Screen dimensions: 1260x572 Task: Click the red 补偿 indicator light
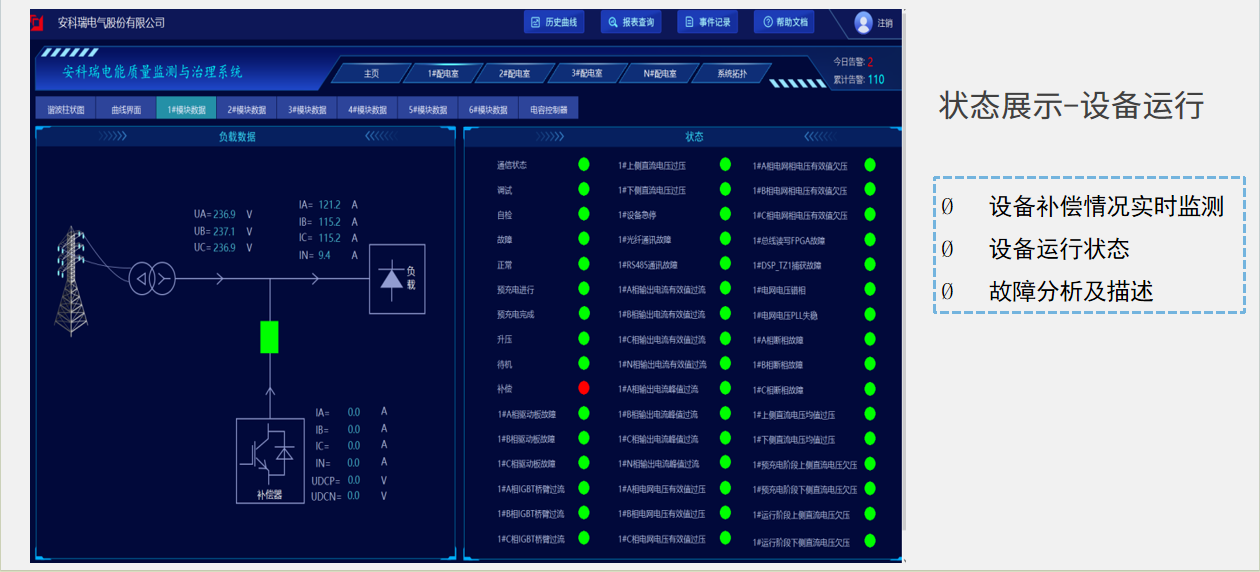click(x=584, y=388)
